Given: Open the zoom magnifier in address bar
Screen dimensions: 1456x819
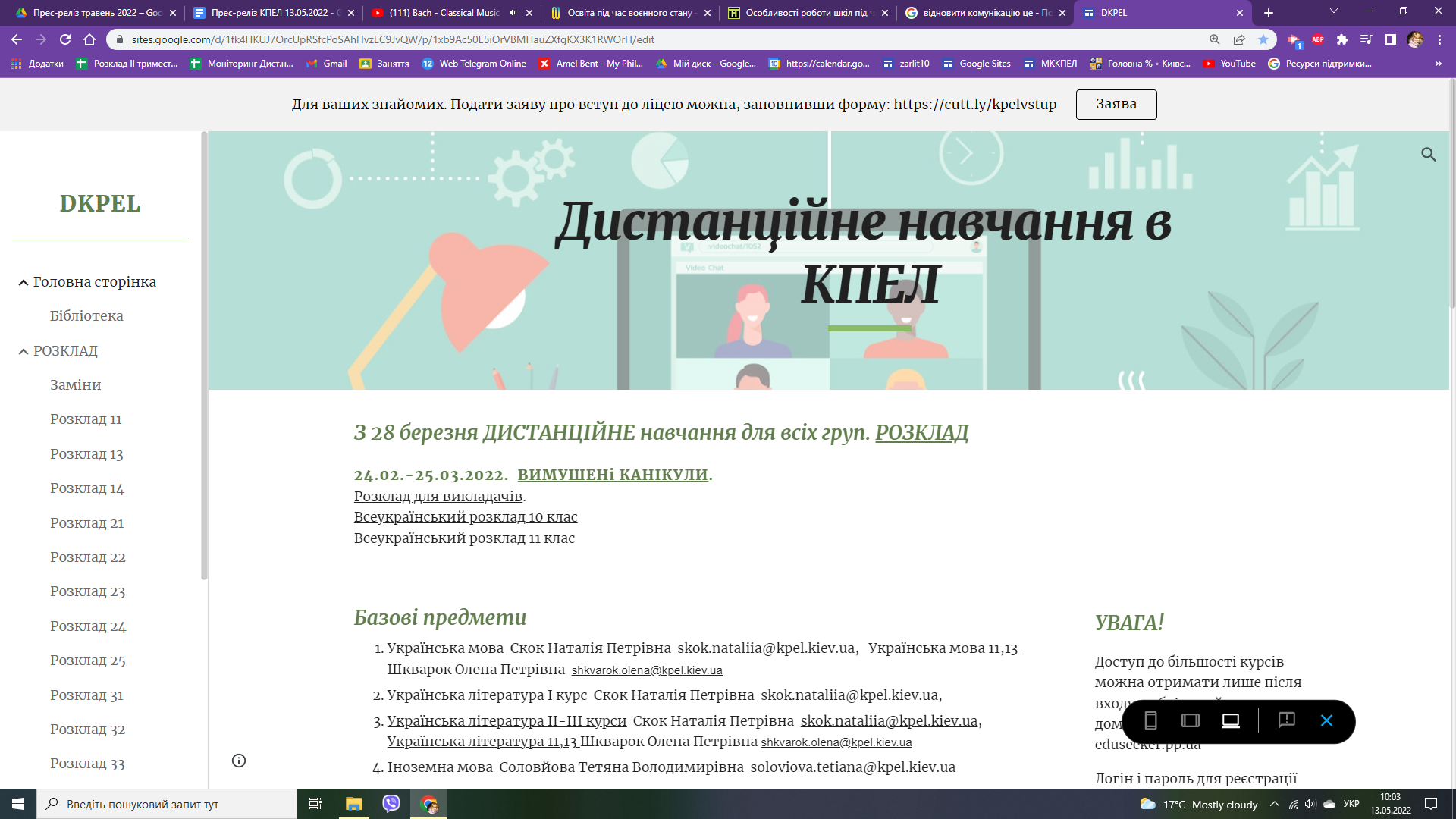Looking at the screenshot, I should click(x=1215, y=39).
